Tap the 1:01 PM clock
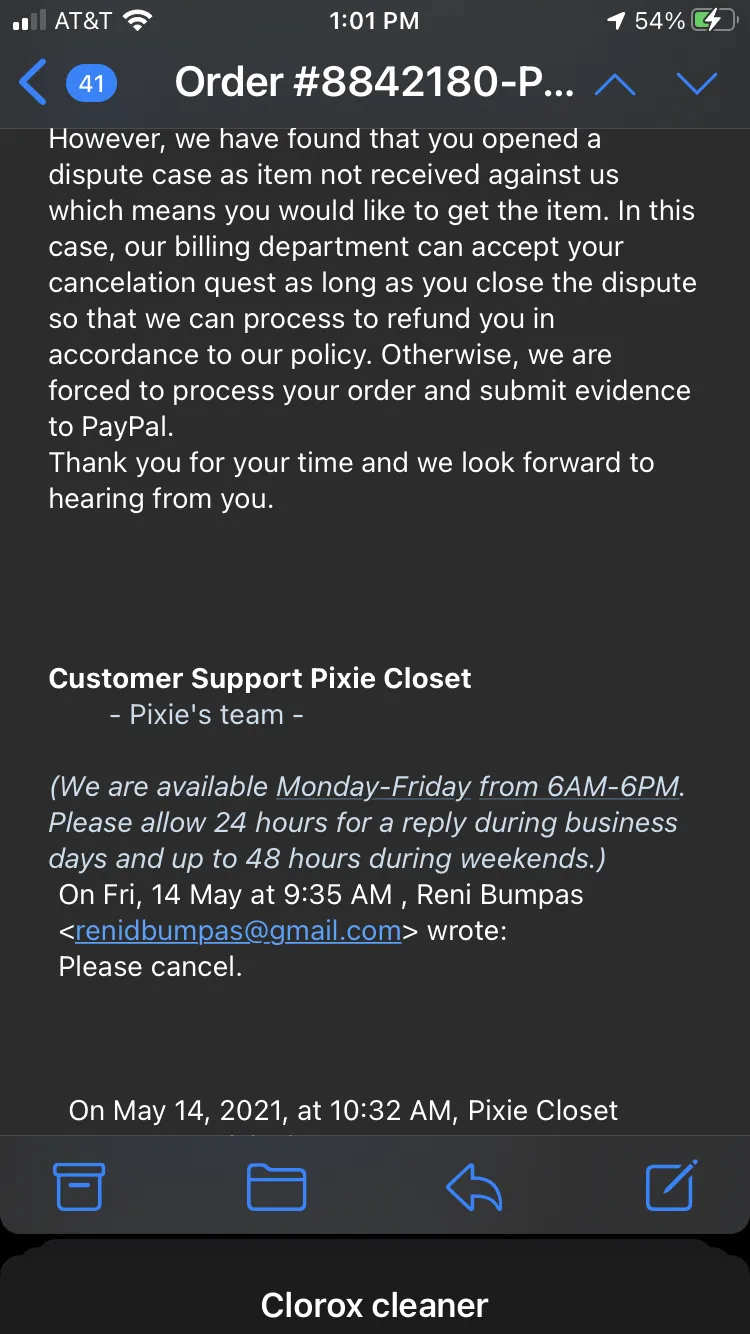This screenshot has height=1334, width=750. pyautogui.click(x=374, y=21)
